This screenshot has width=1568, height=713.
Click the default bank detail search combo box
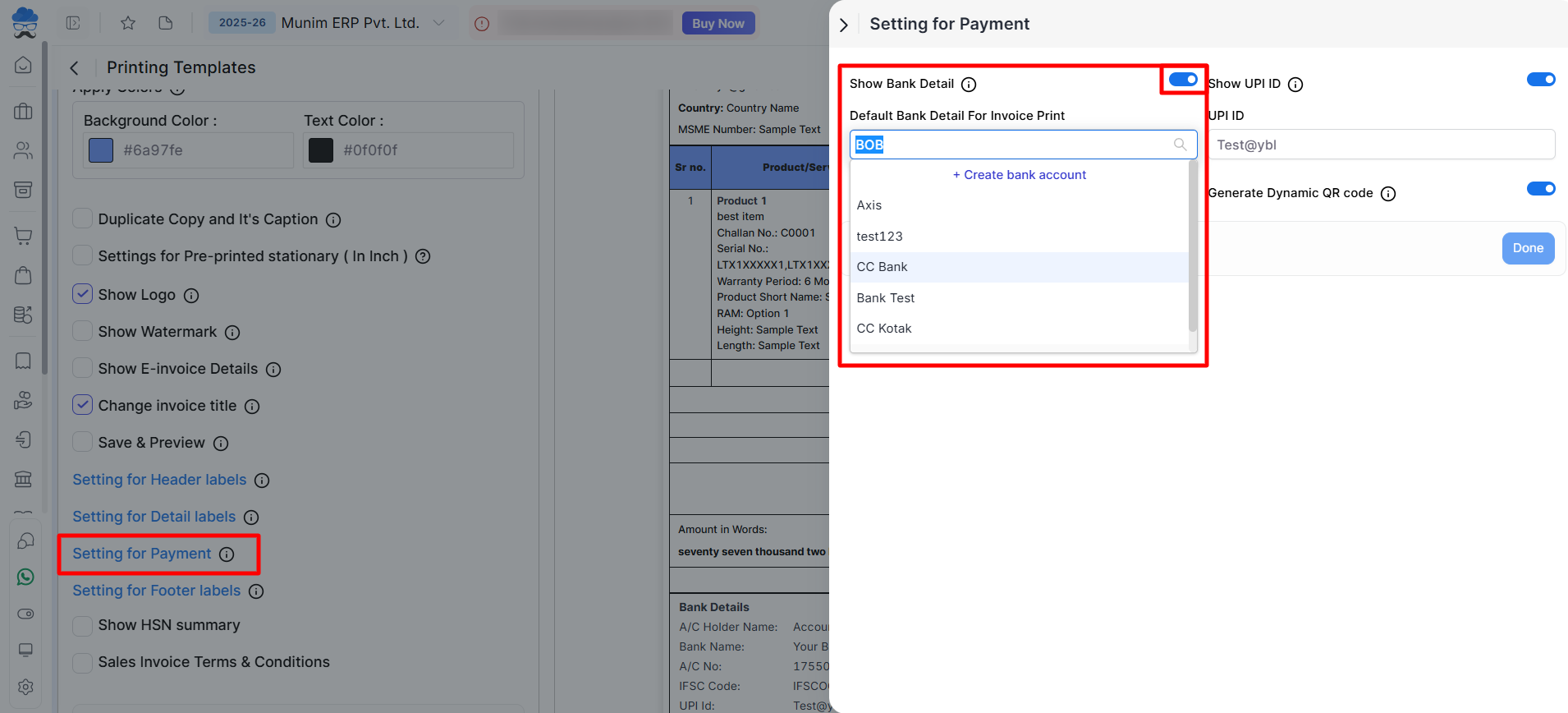(1014, 145)
